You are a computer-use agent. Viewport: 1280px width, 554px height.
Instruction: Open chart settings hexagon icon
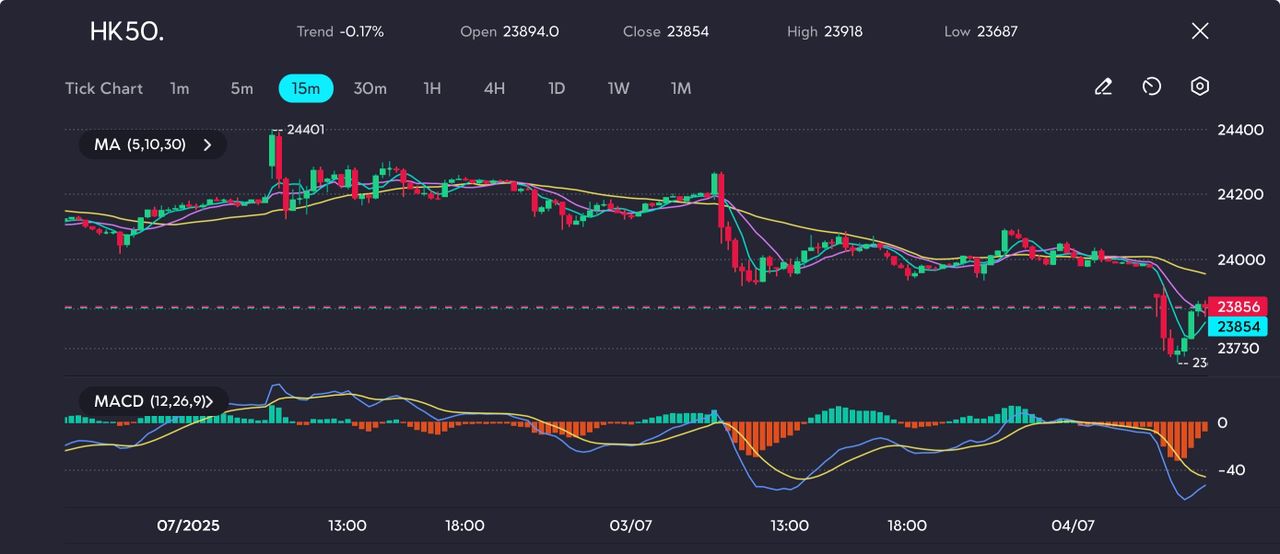point(1199,87)
